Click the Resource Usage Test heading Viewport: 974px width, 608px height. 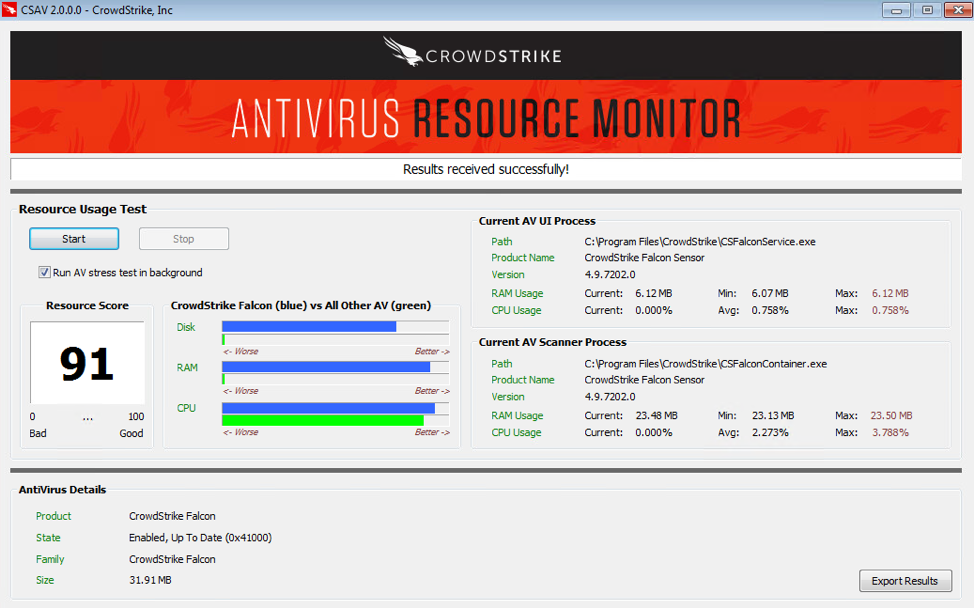pos(83,209)
